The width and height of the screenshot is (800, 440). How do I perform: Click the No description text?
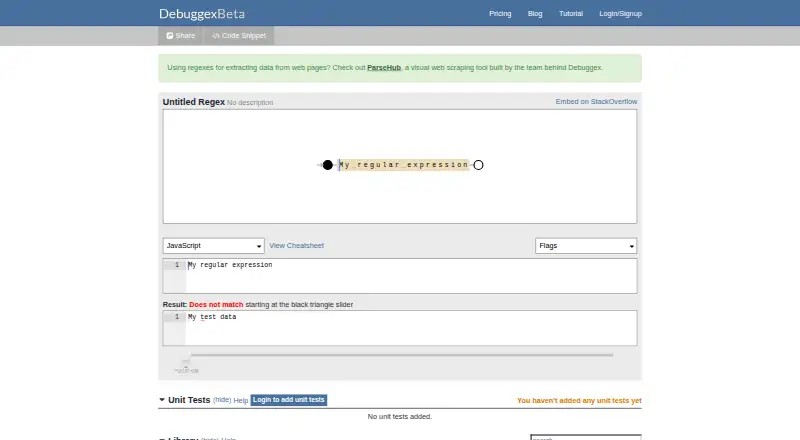250,103
